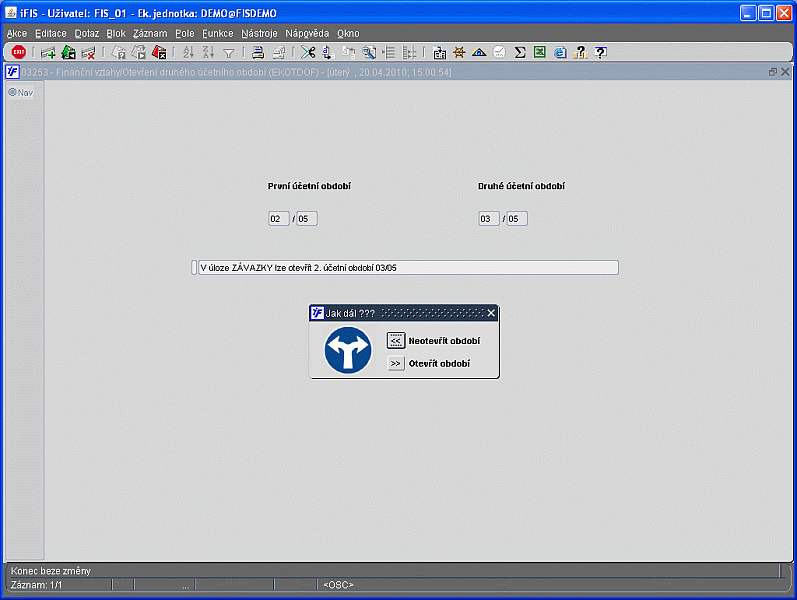Open the Nápověda menu
This screenshot has width=797, height=600.
click(x=307, y=34)
